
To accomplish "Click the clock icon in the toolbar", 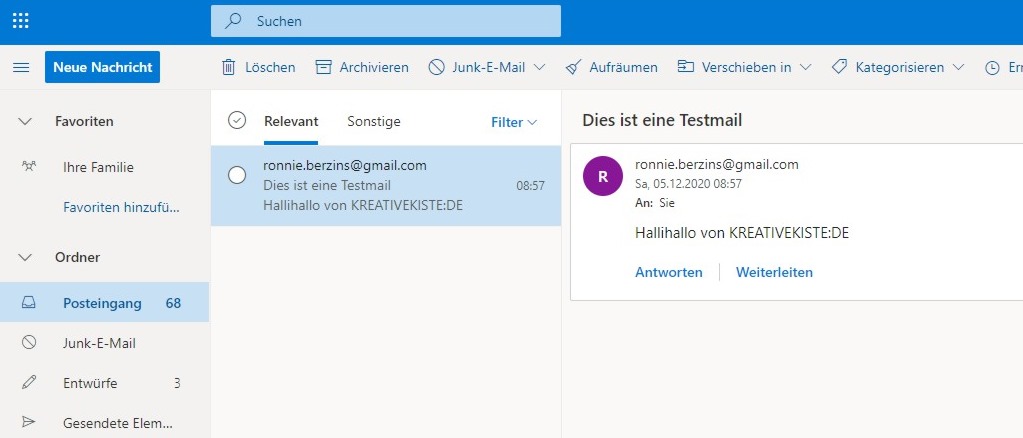I will pos(992,67).
